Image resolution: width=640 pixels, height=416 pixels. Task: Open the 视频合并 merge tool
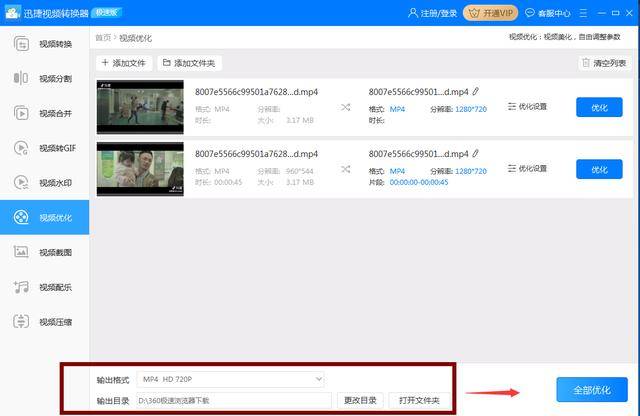[x=44, y=113]
